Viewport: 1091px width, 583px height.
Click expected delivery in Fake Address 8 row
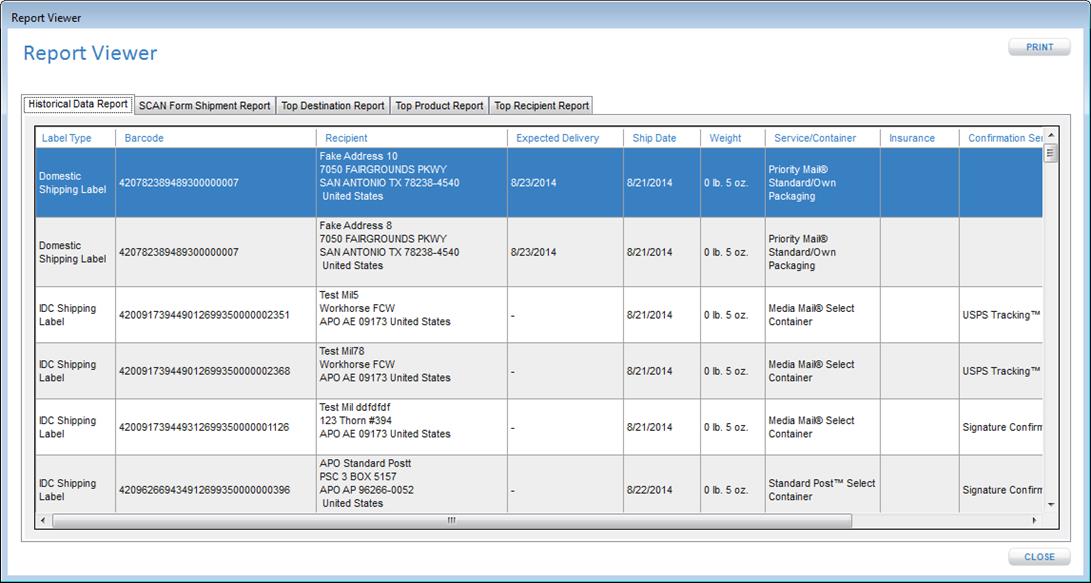tap(534, 253)
